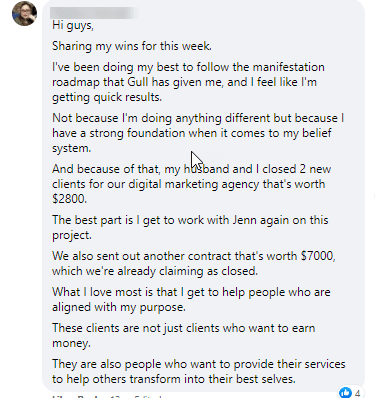Click the "Sharing my wins for this week" line

pos(132,46)
